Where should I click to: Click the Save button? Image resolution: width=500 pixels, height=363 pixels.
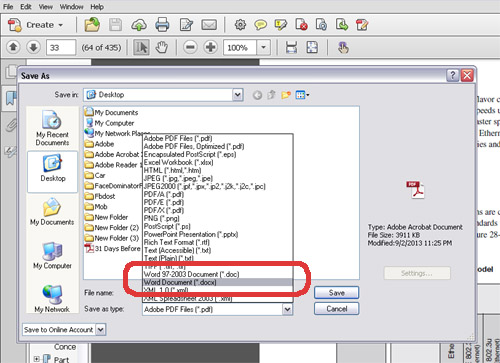pyautogui.click(x=336, y=293)
